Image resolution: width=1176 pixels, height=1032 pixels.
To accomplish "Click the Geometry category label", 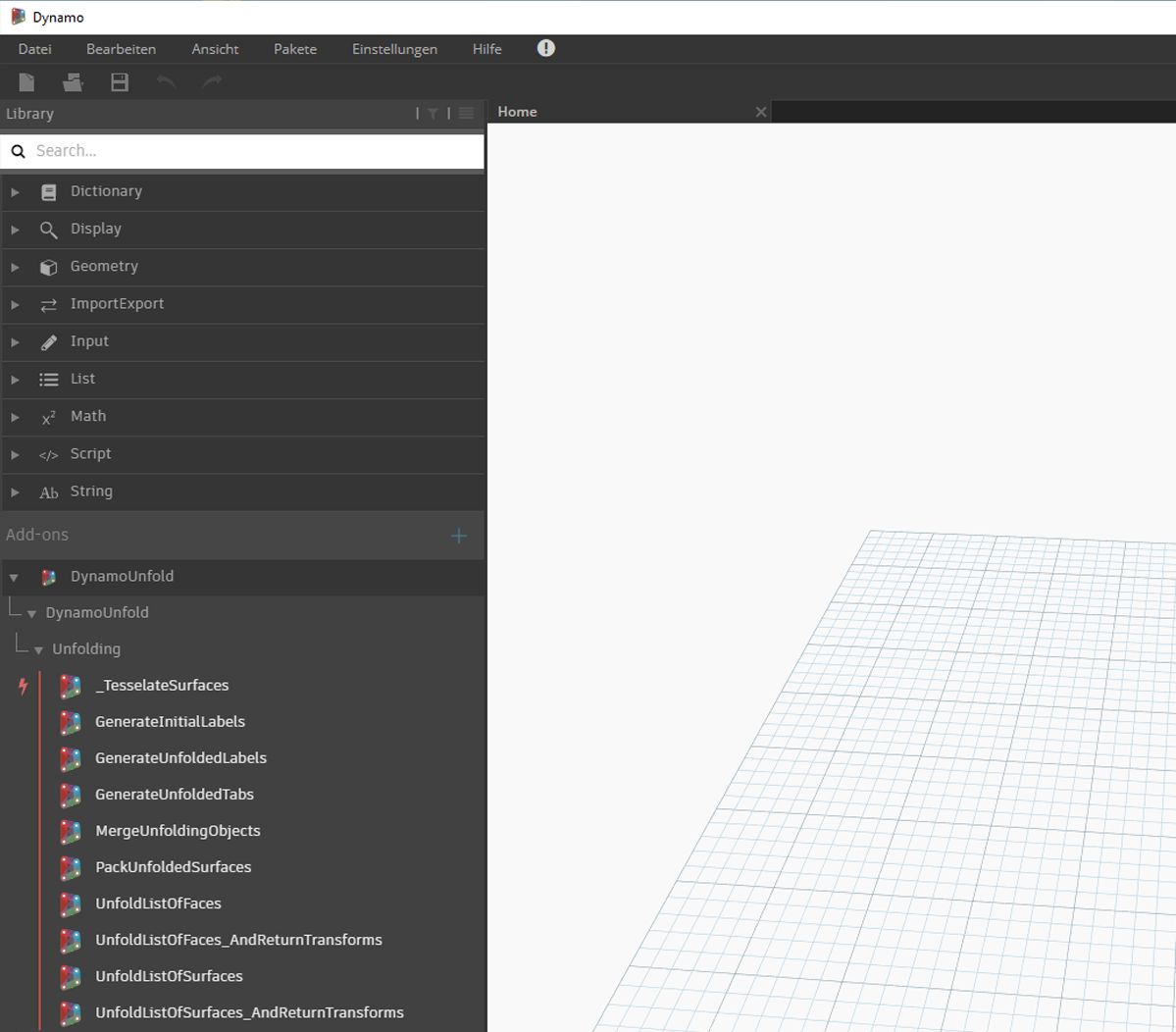I will click(x=104, y=266).
